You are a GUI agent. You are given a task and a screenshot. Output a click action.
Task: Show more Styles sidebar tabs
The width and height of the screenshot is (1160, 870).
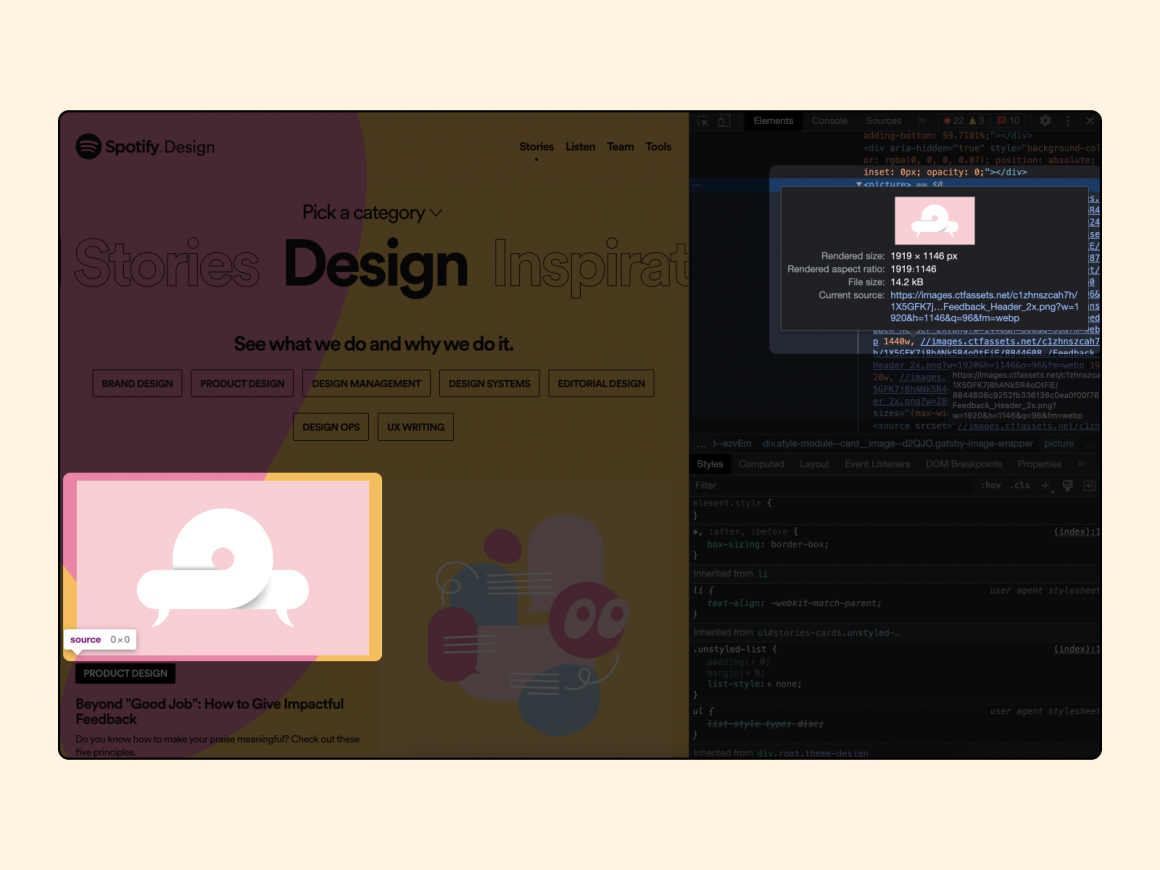pos(1080,464)
